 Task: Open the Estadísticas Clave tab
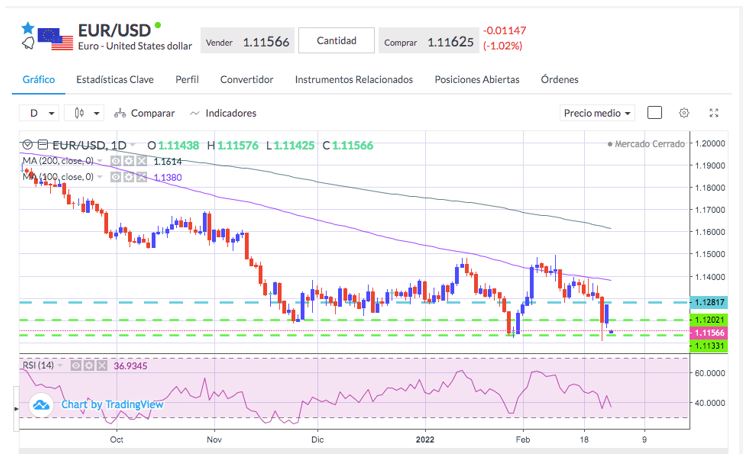click(x=115, y=79)
